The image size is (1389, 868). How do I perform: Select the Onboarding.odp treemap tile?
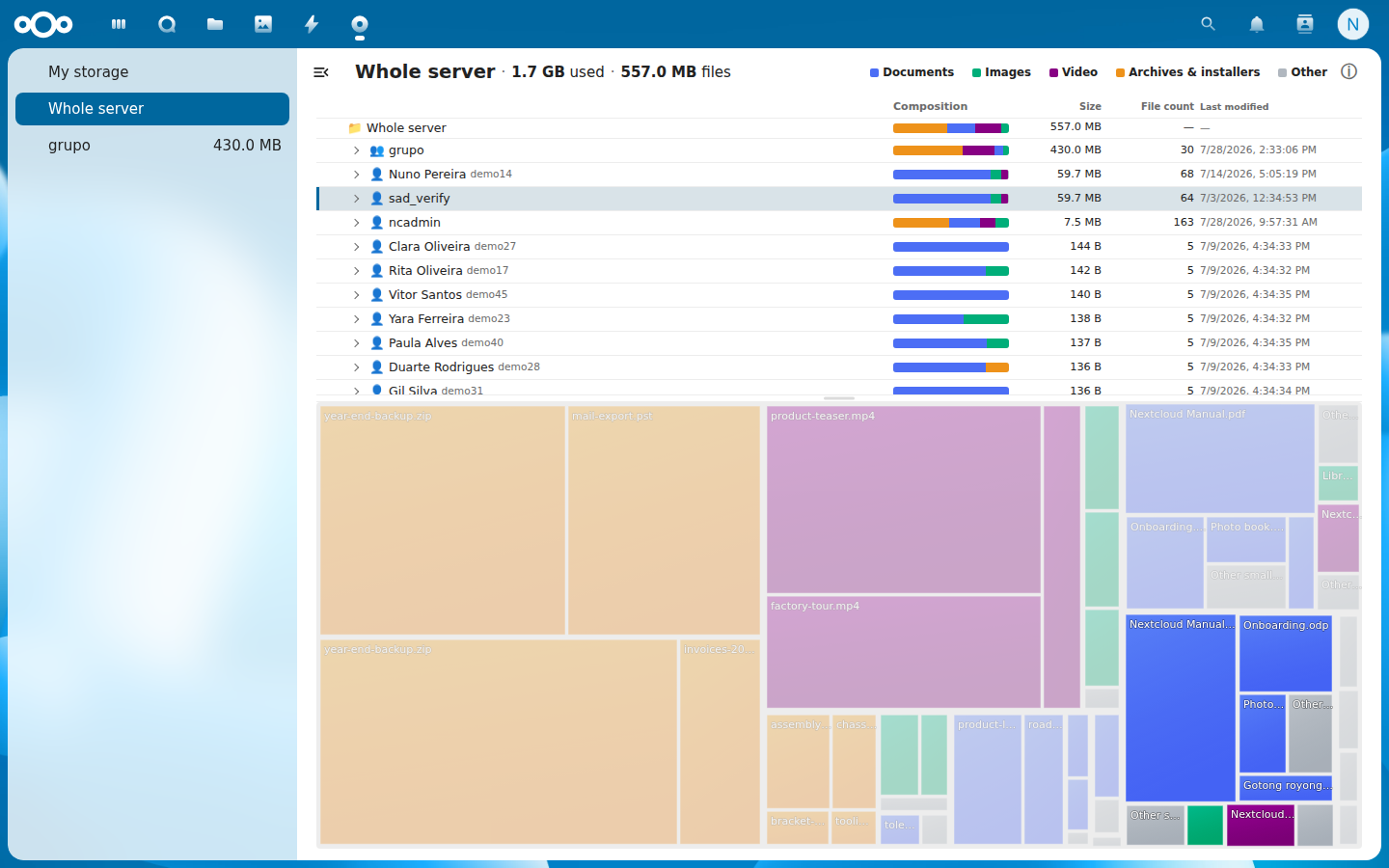click(1286, 654)
